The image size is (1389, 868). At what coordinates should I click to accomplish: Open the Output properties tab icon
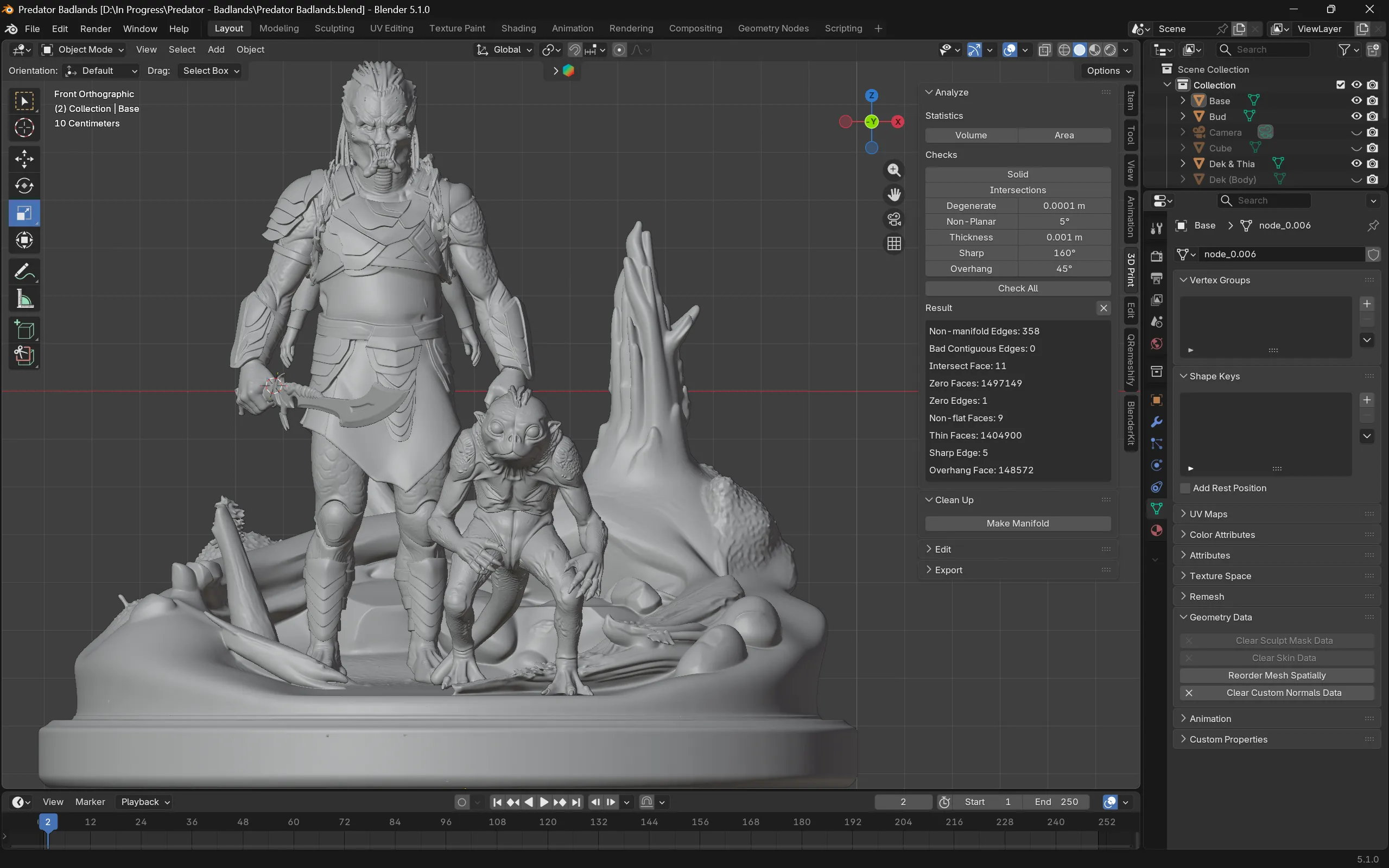[x=1157, y=278]
